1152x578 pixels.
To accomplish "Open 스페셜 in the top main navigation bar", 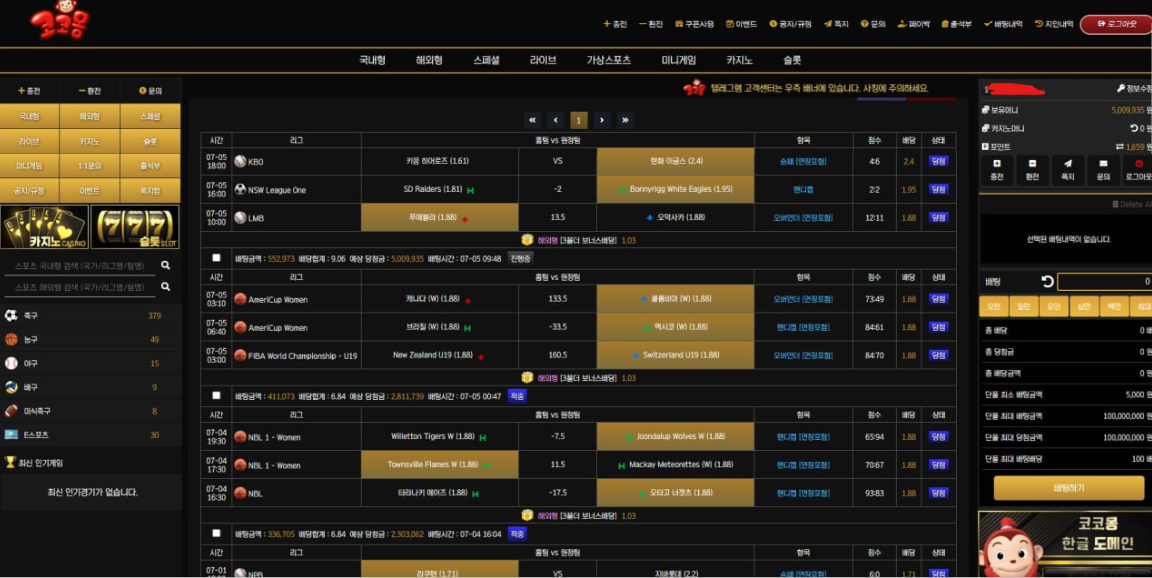I will (486, 60).
